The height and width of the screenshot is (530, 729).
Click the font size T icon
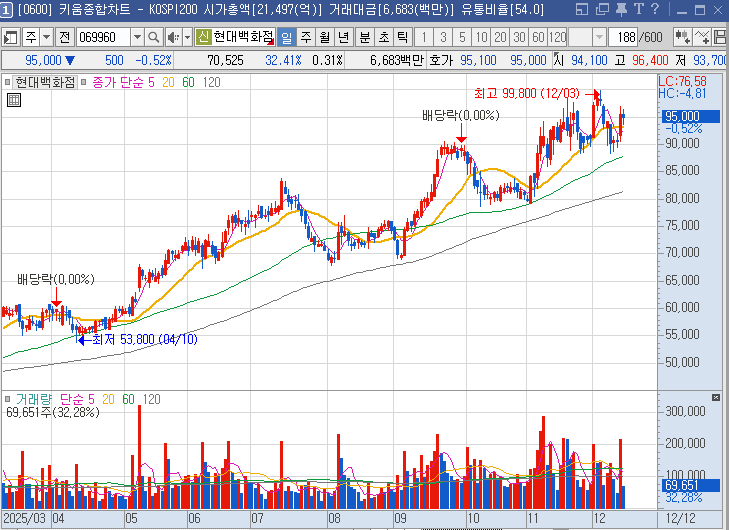[638, 10]
